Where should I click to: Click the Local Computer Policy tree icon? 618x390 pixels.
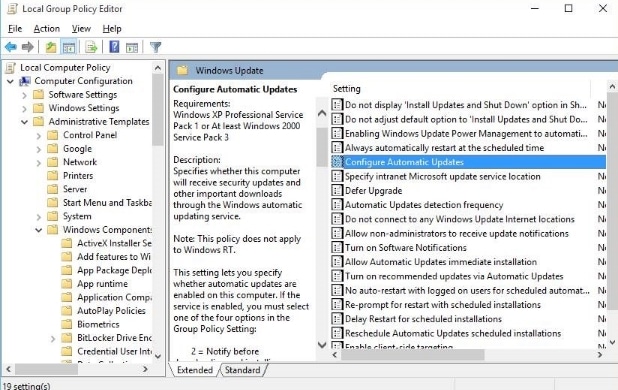tap(11, 68)
